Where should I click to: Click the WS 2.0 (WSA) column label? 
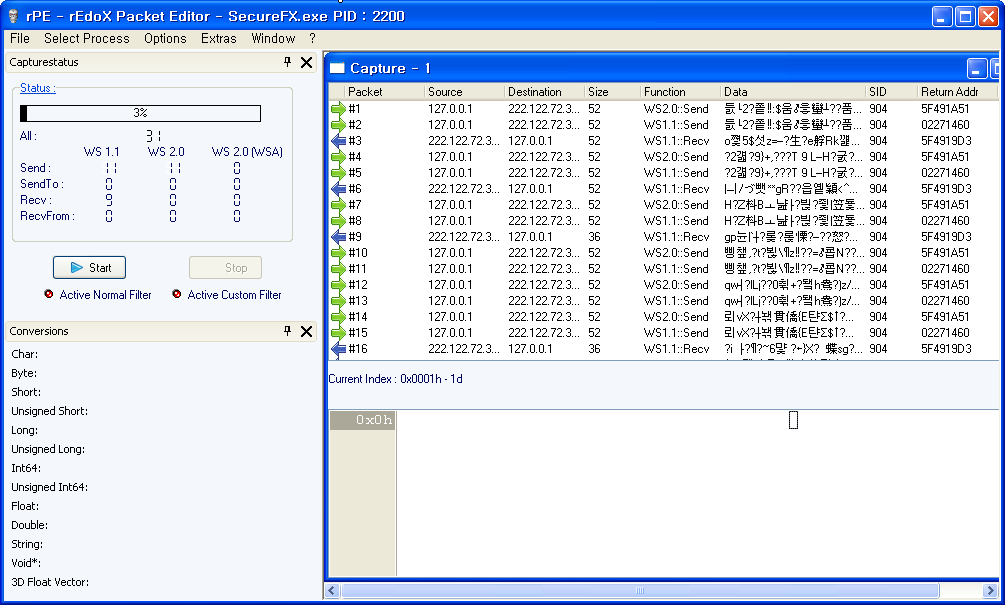tap(247, 152)
